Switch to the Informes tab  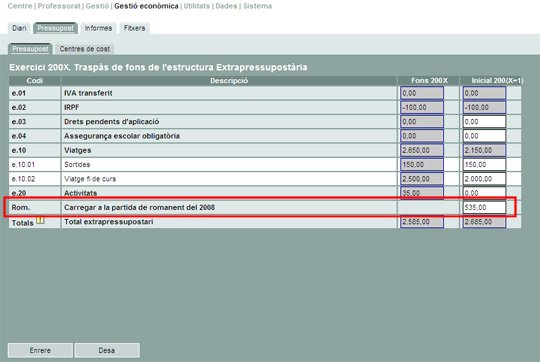(98, 28)
